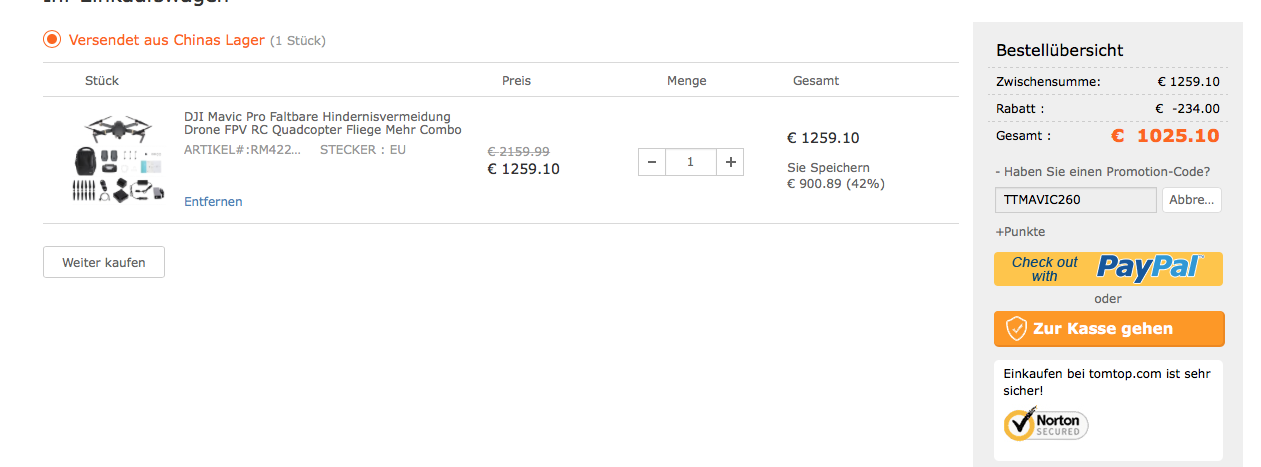Click the Norton checkmark icon
This screenshot has height=467, width=1261.
point(1018,425)
